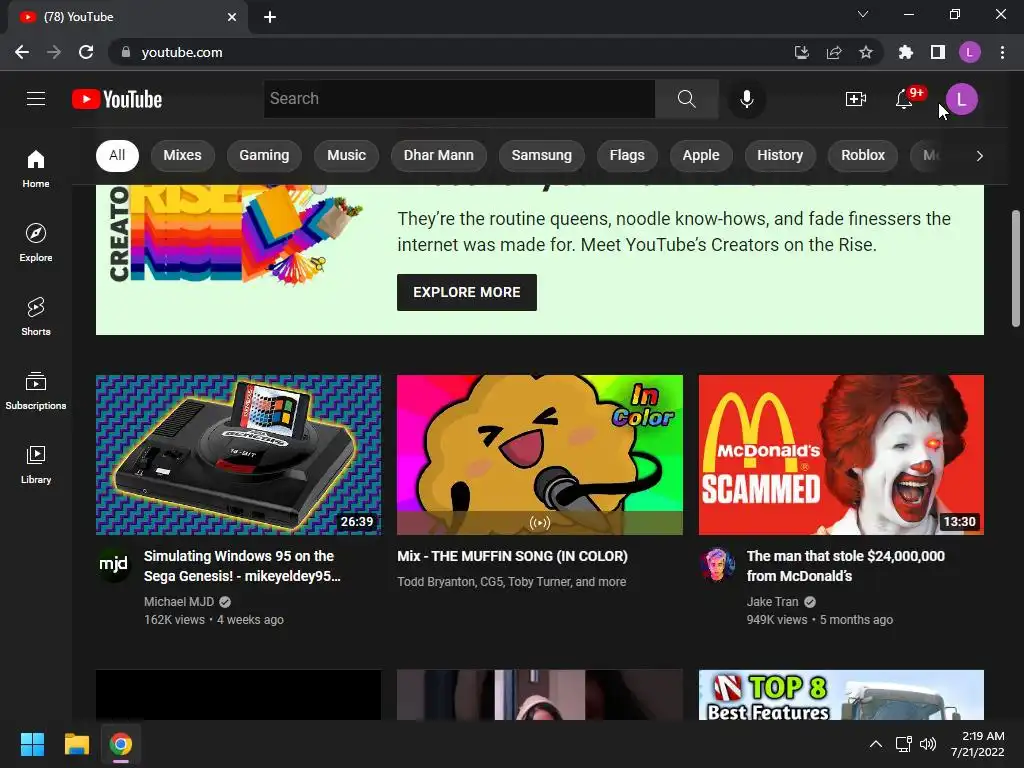Open Top 8 Best Features thumbnail
Screen dimensions: 1024x768
point(841,695)
